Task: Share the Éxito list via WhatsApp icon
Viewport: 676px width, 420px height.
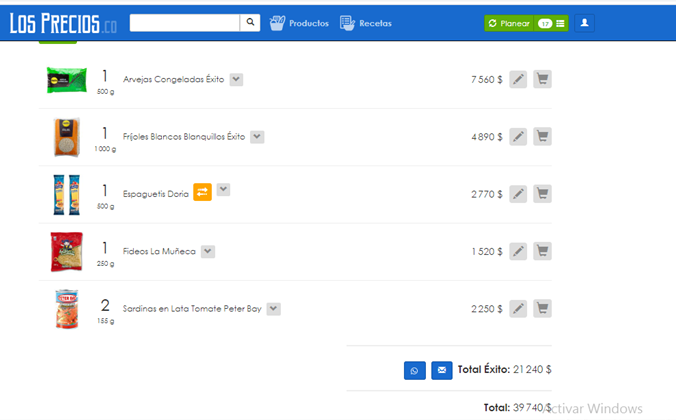Action: click(x=415, y=370)
